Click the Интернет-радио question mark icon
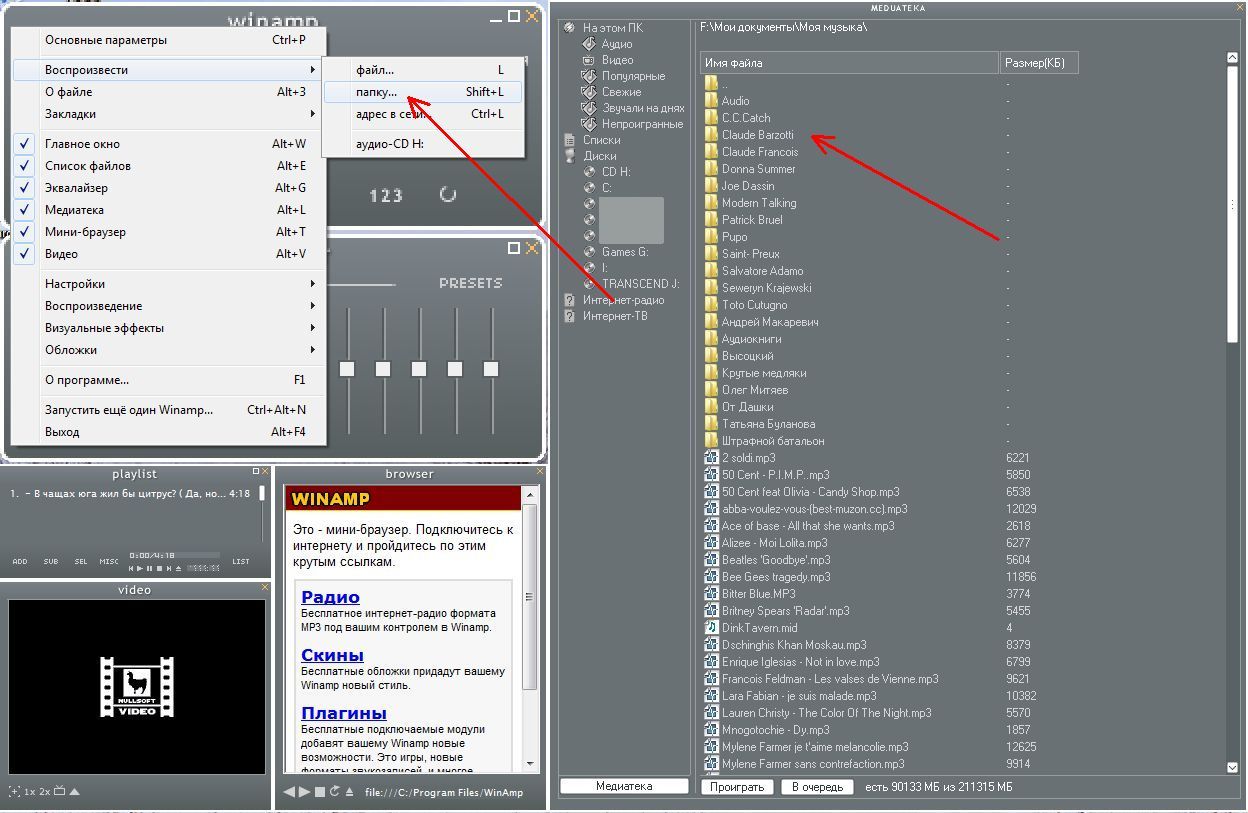The height and width of the screenshot is (813, 1248). coord(570,300)
